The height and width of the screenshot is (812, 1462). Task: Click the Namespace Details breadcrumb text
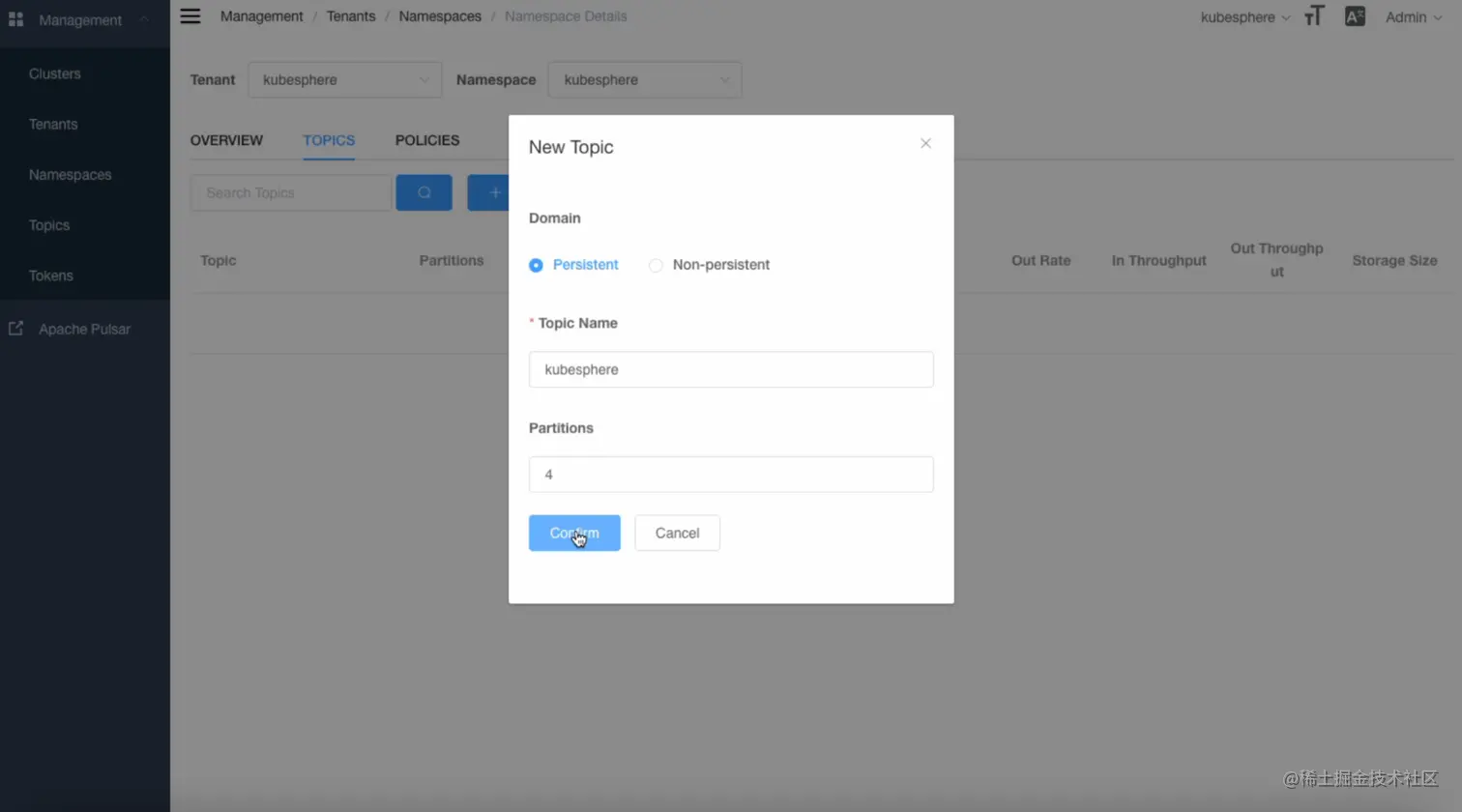(566, 16)
